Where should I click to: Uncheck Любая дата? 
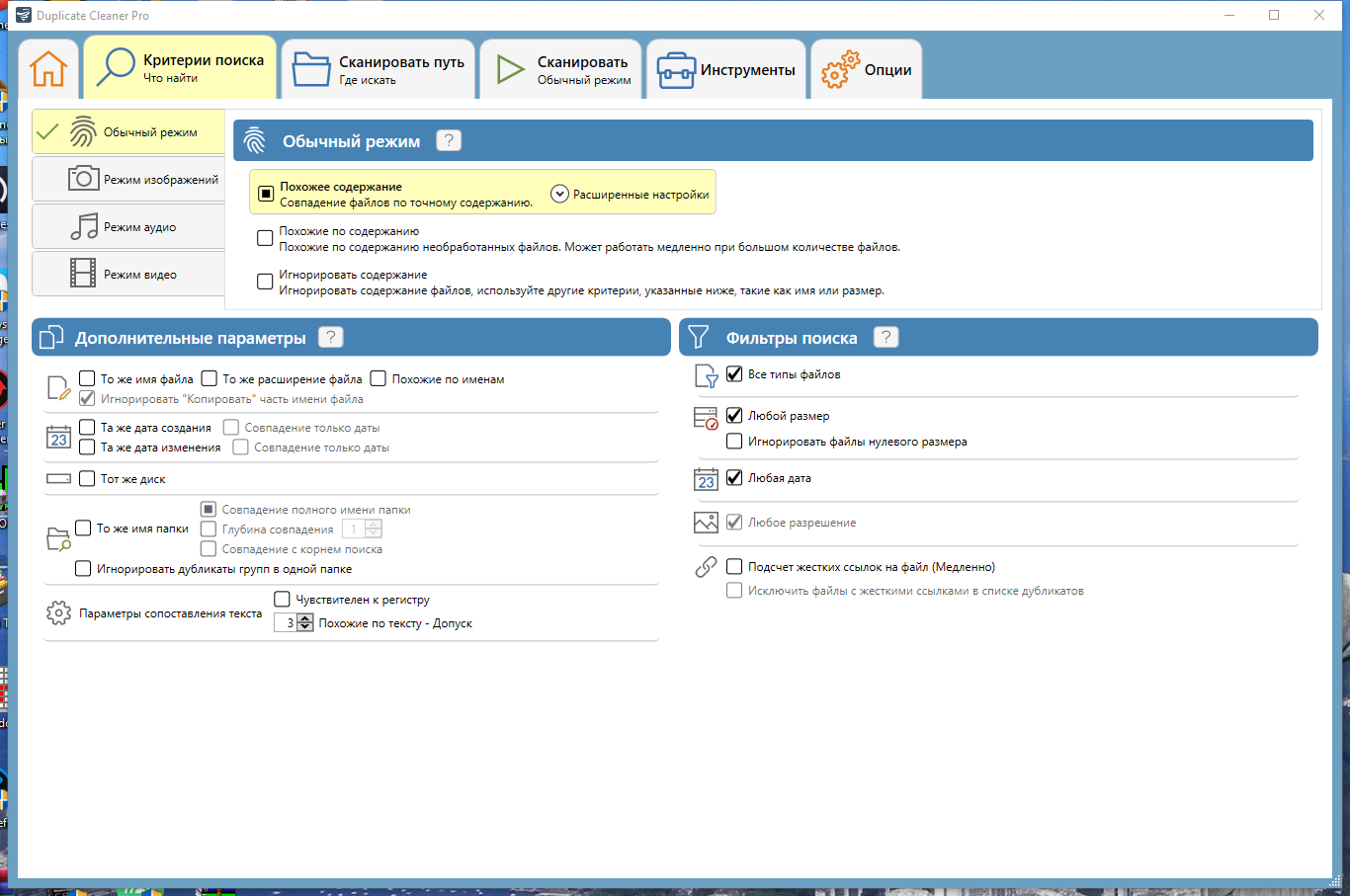coord(734,478)
